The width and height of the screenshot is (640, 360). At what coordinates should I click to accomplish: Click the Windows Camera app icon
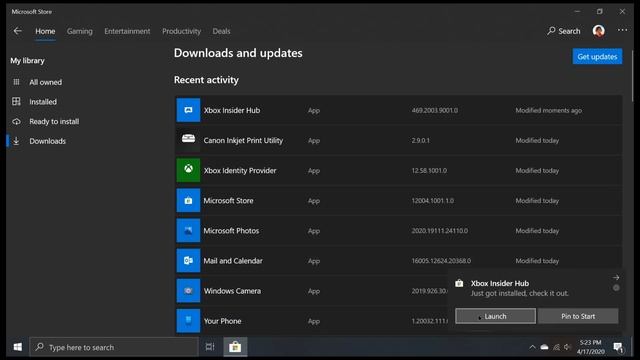pos(188,291)
